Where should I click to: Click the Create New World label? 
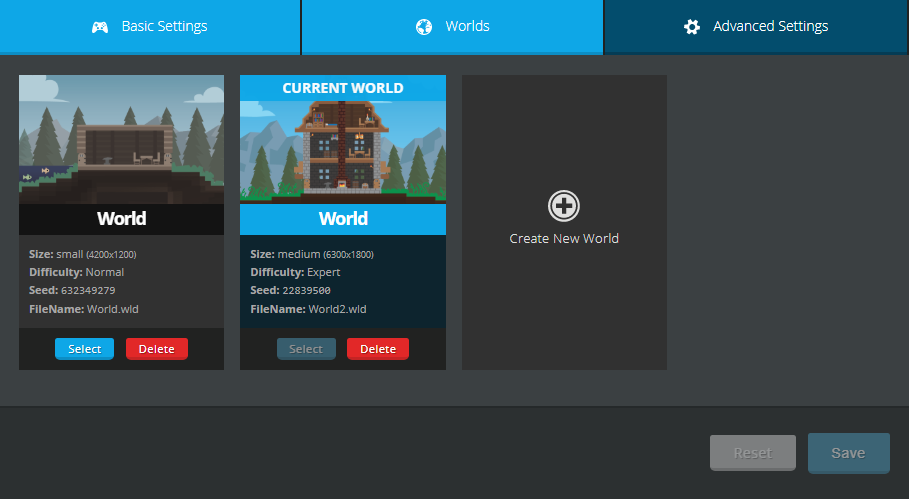coord(564,239)
